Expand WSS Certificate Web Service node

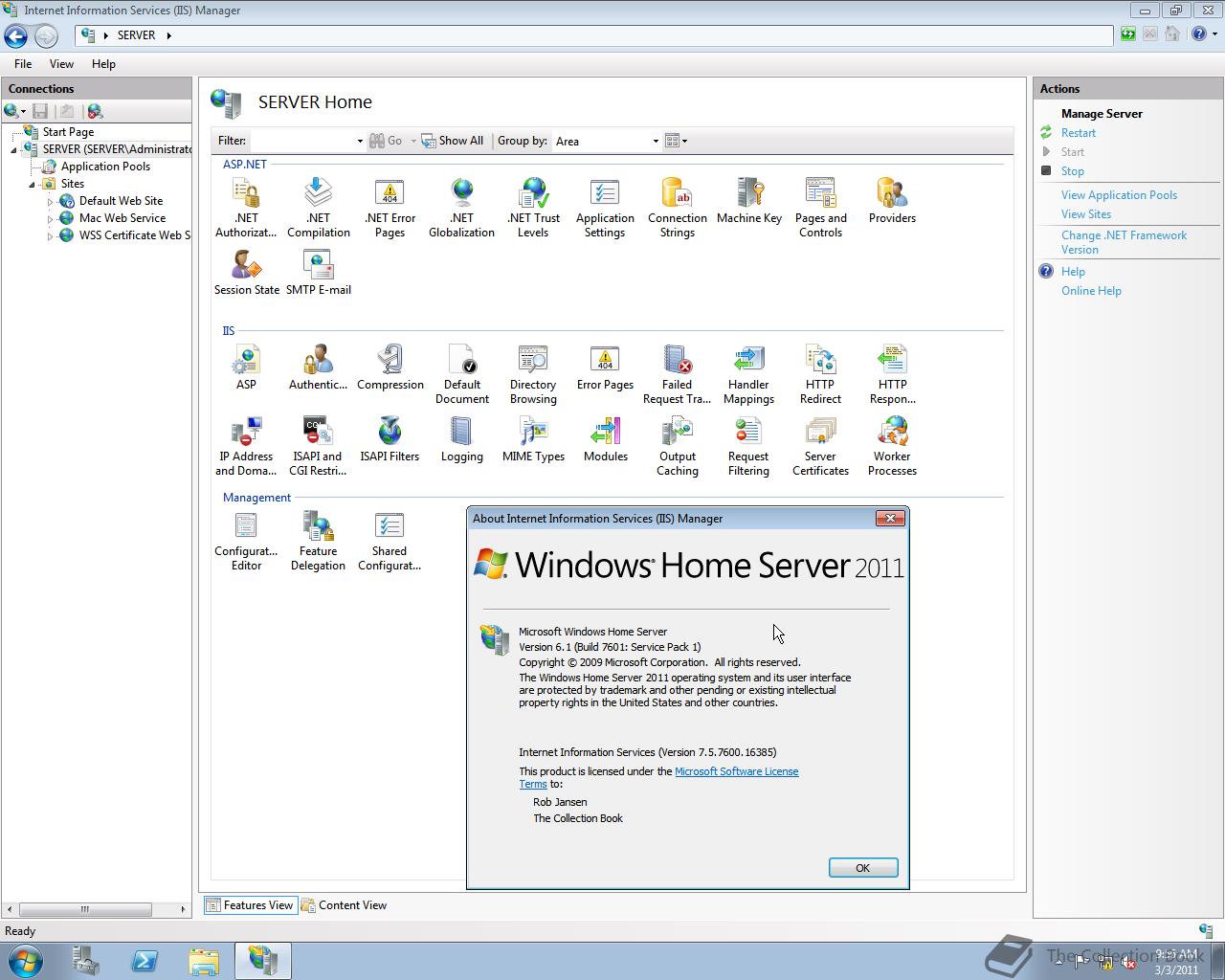(50, 235)
